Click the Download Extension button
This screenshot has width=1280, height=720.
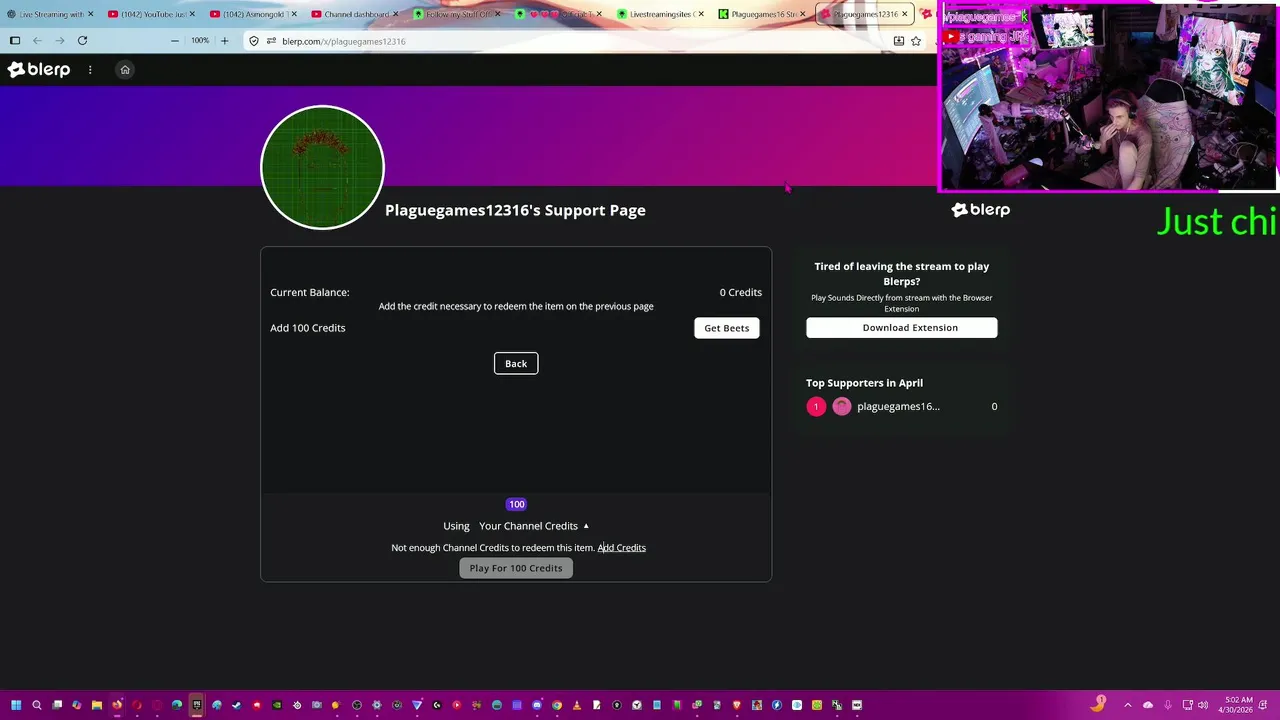coord(902,327)
